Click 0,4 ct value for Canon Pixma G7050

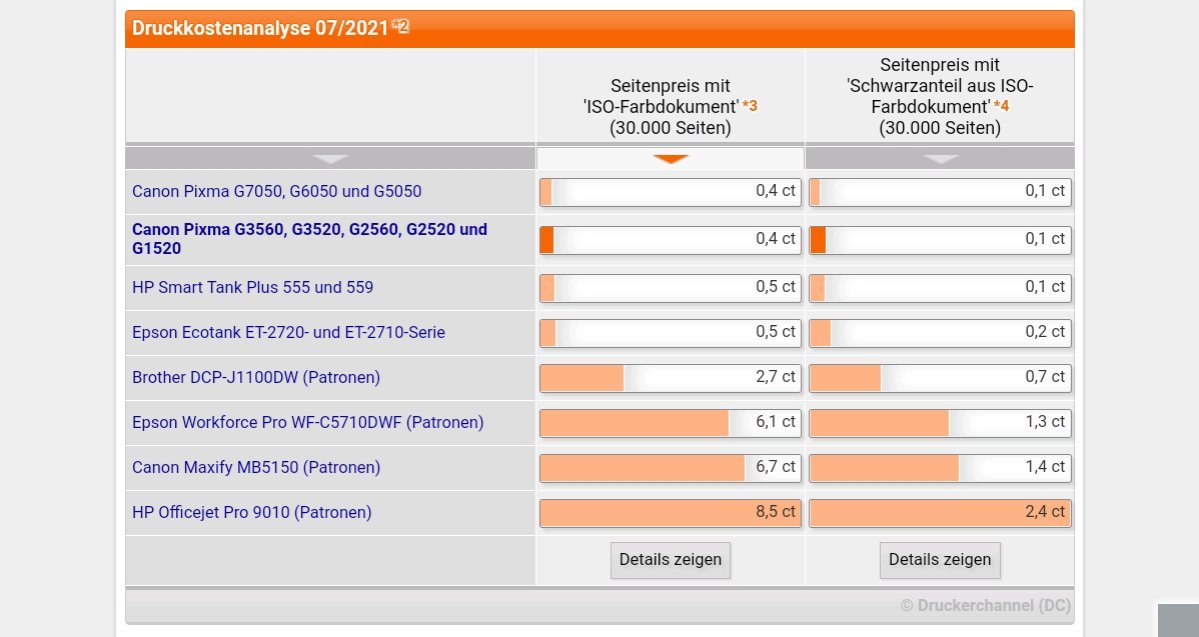[x=775, y=191]
